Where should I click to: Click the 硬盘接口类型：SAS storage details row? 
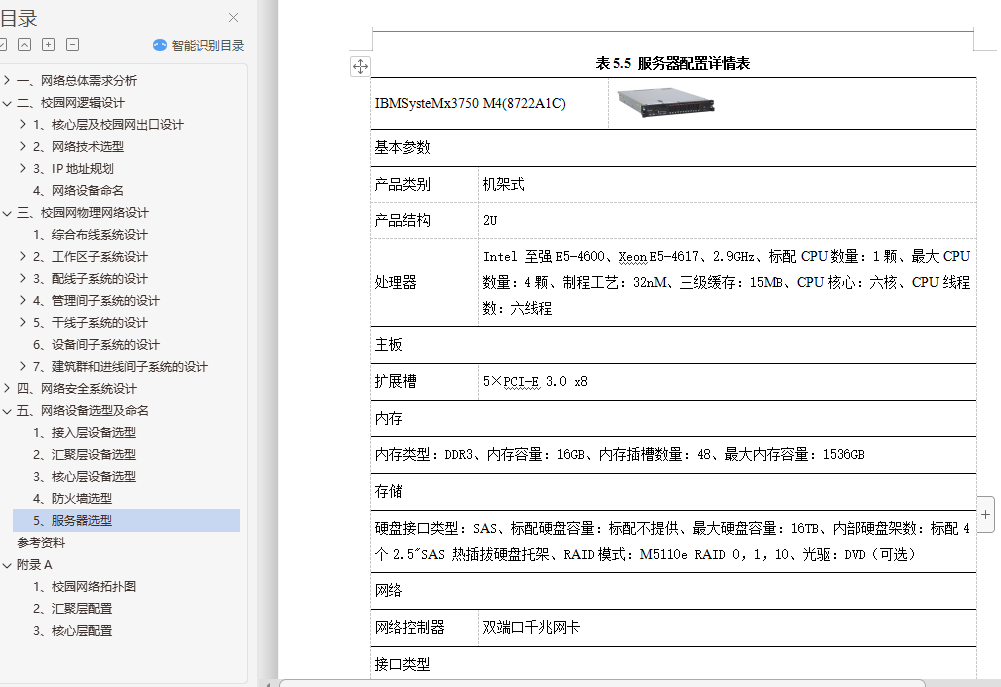pyautogui.click(x=674, y=541)
